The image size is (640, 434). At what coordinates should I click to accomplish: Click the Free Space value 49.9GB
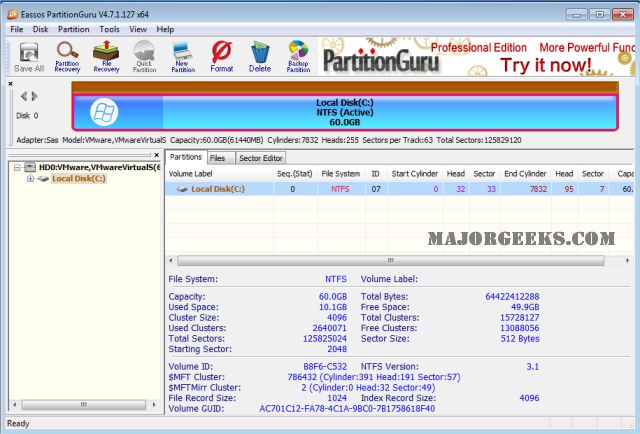point(525,307)
